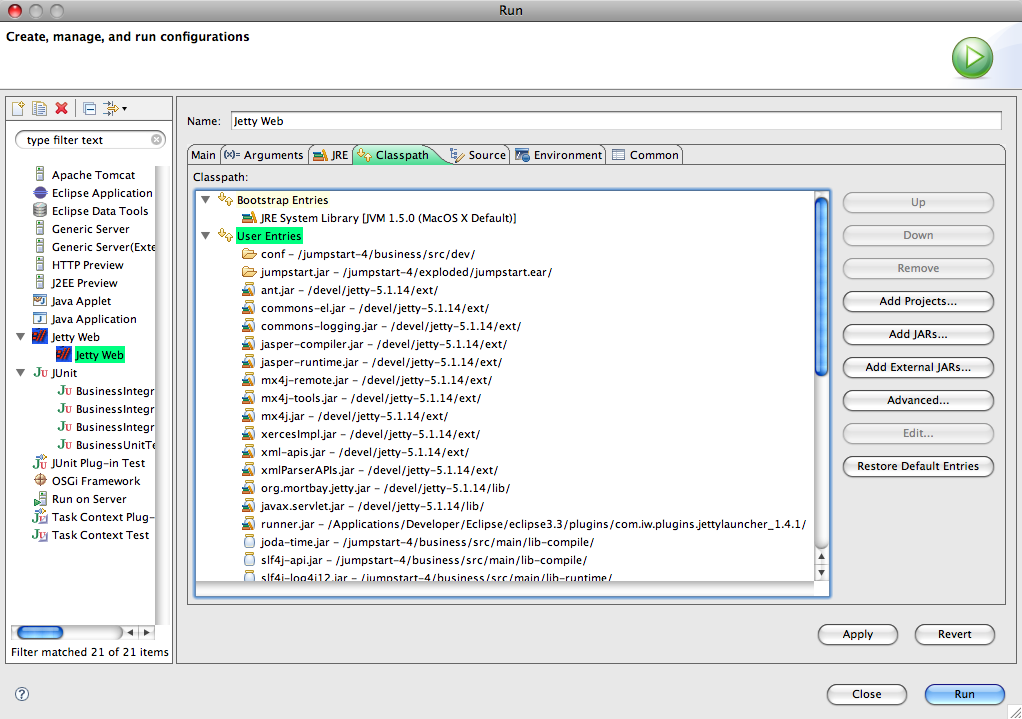Click the classpath list vertical scrollbar thumb

click(x=821, y=286)
